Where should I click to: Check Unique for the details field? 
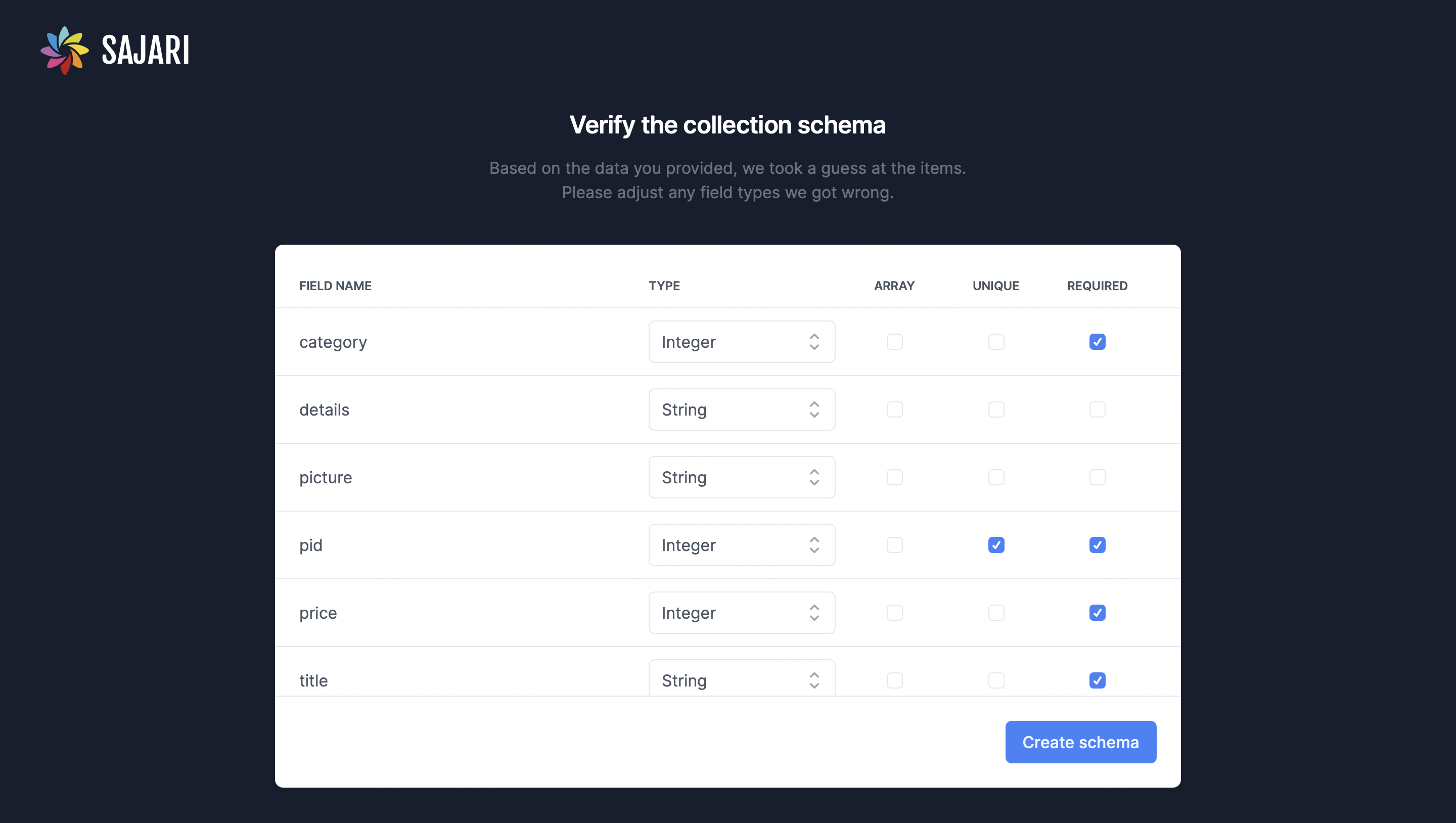996,410
